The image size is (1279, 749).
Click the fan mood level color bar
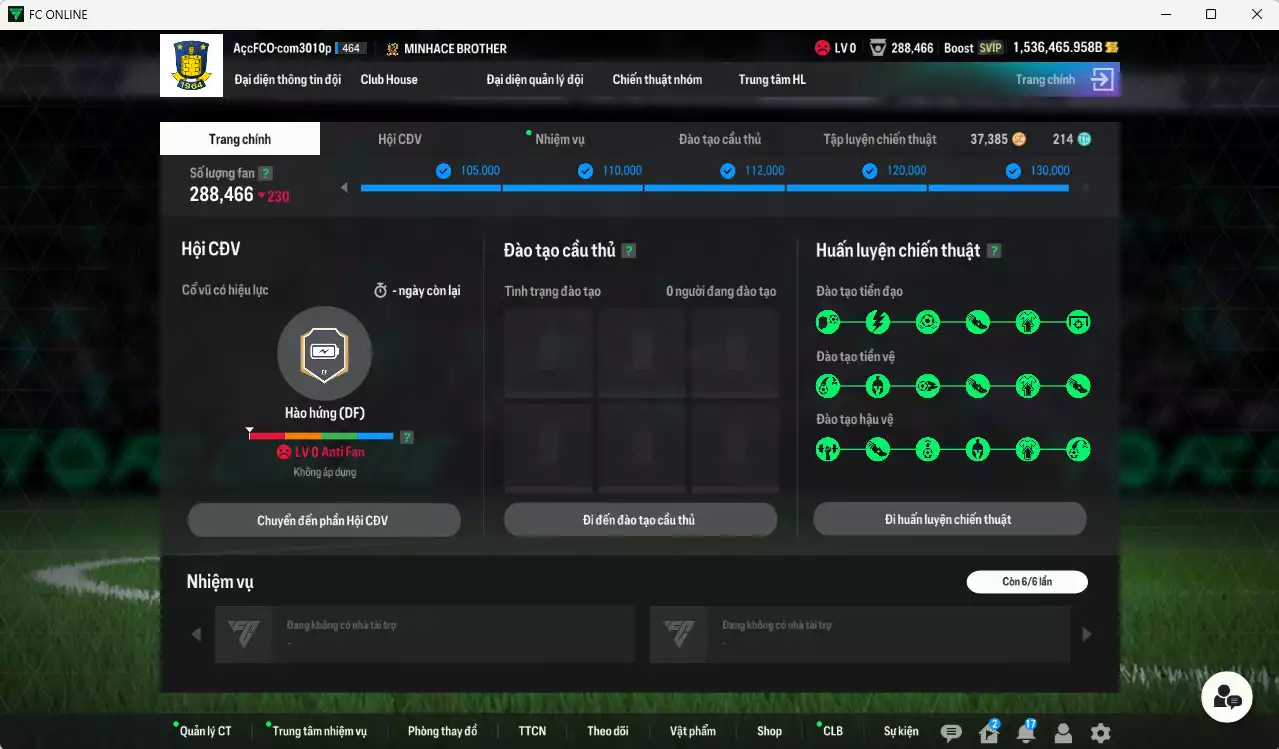coord(321,436)
